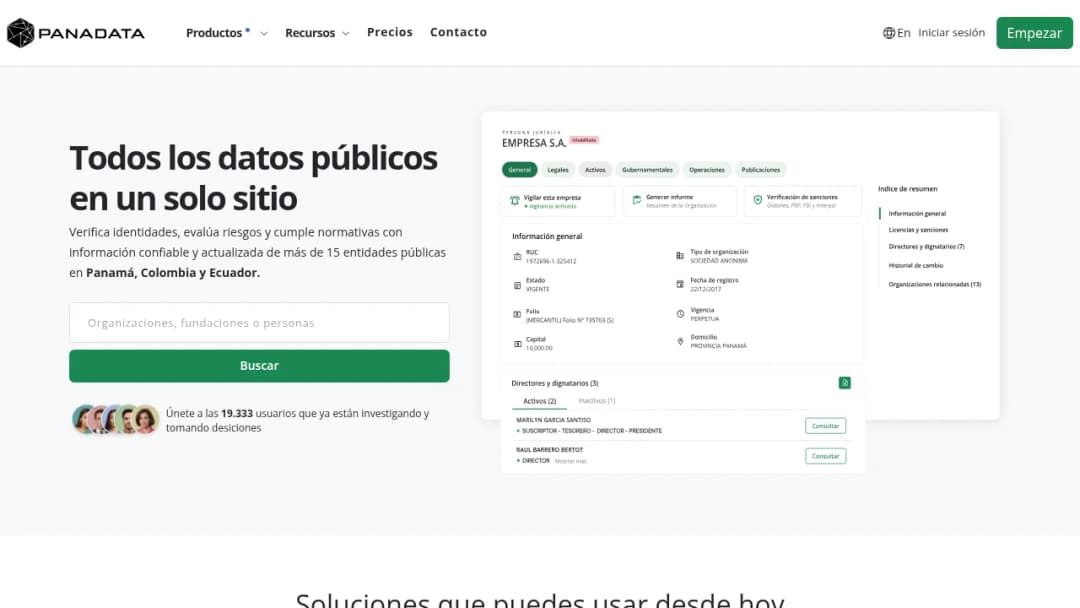
Task: Click Consultar for Marilyn Garcia Santiso
Action: coord(825,426)
